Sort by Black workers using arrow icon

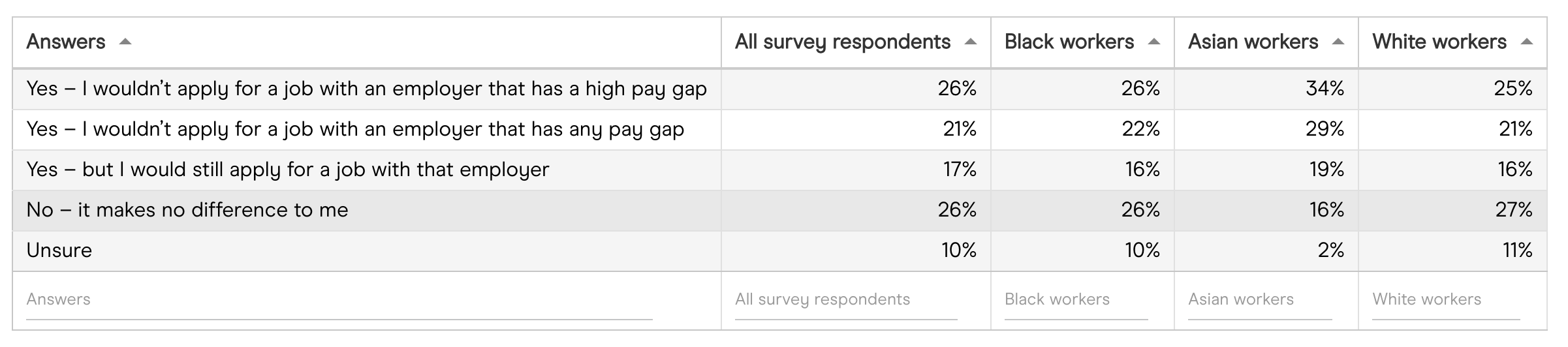coord(1154,42)
